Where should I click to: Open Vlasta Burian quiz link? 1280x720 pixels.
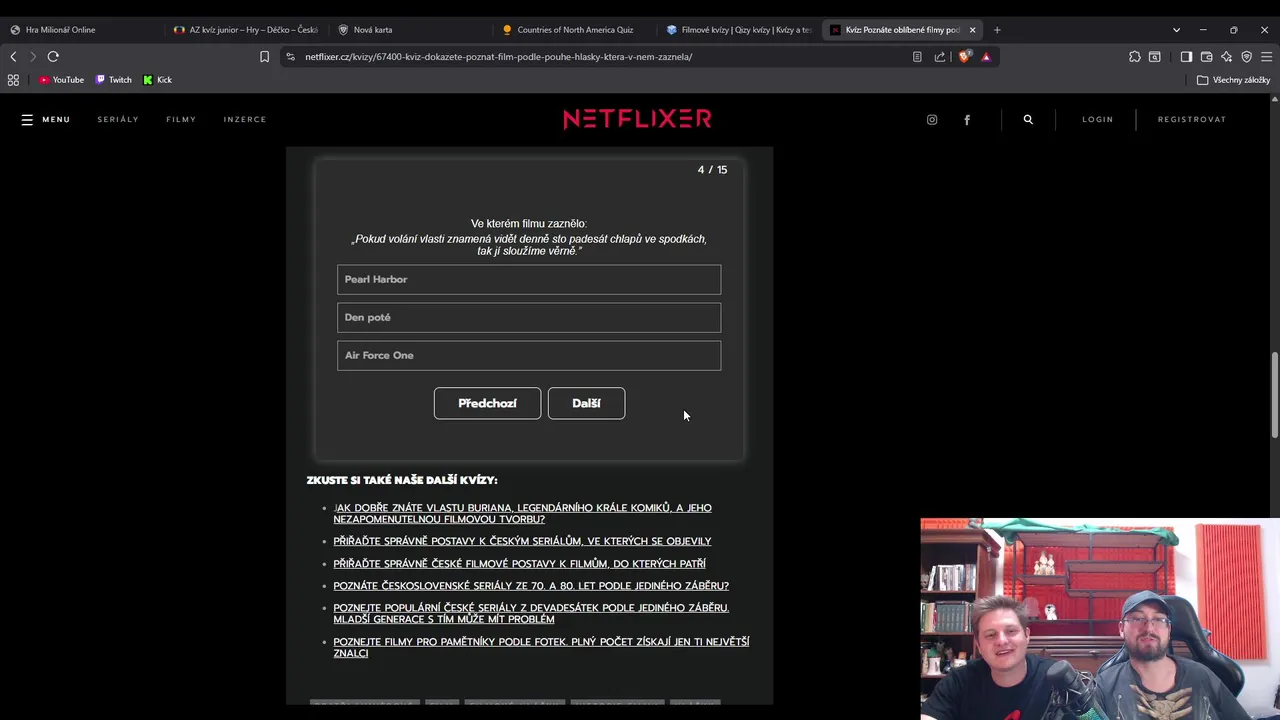click(x=522, y=513)
